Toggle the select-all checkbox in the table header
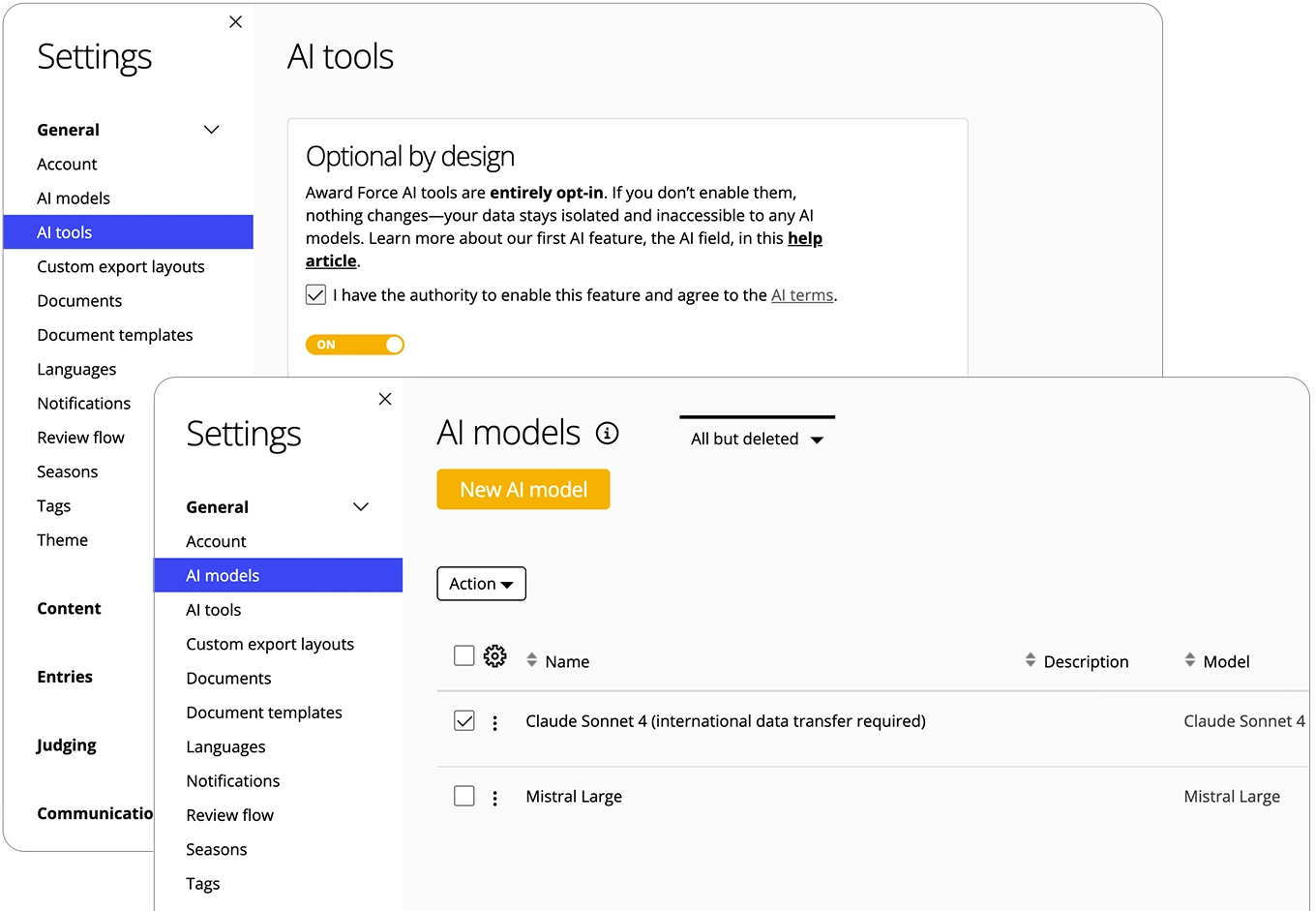Viewport: 1316px width, 911px height. point(464,655)
